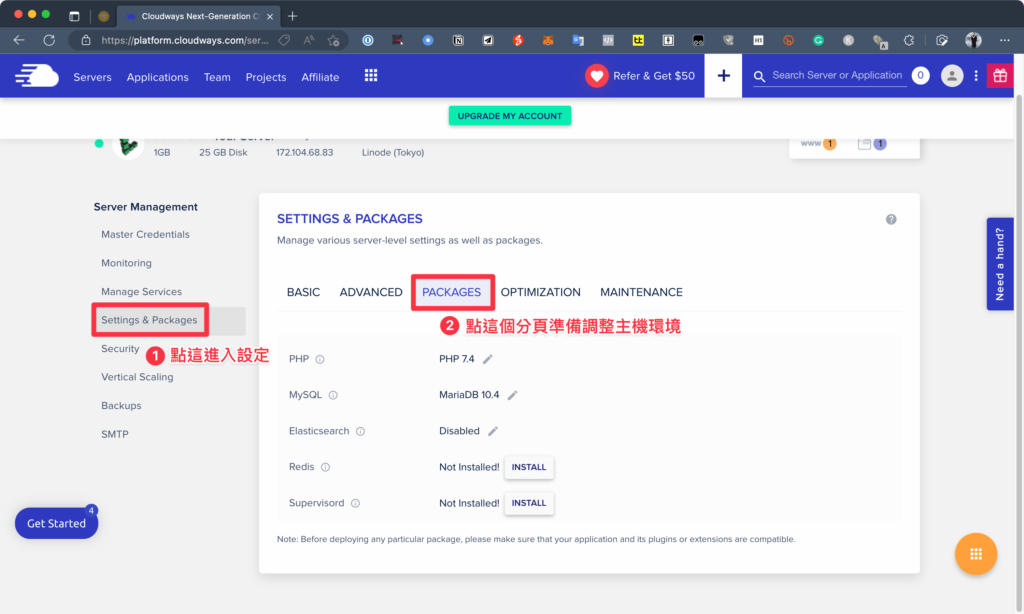Install the Supervisord package
Screen dimensions: 1024x614
(x=528, y=503)
